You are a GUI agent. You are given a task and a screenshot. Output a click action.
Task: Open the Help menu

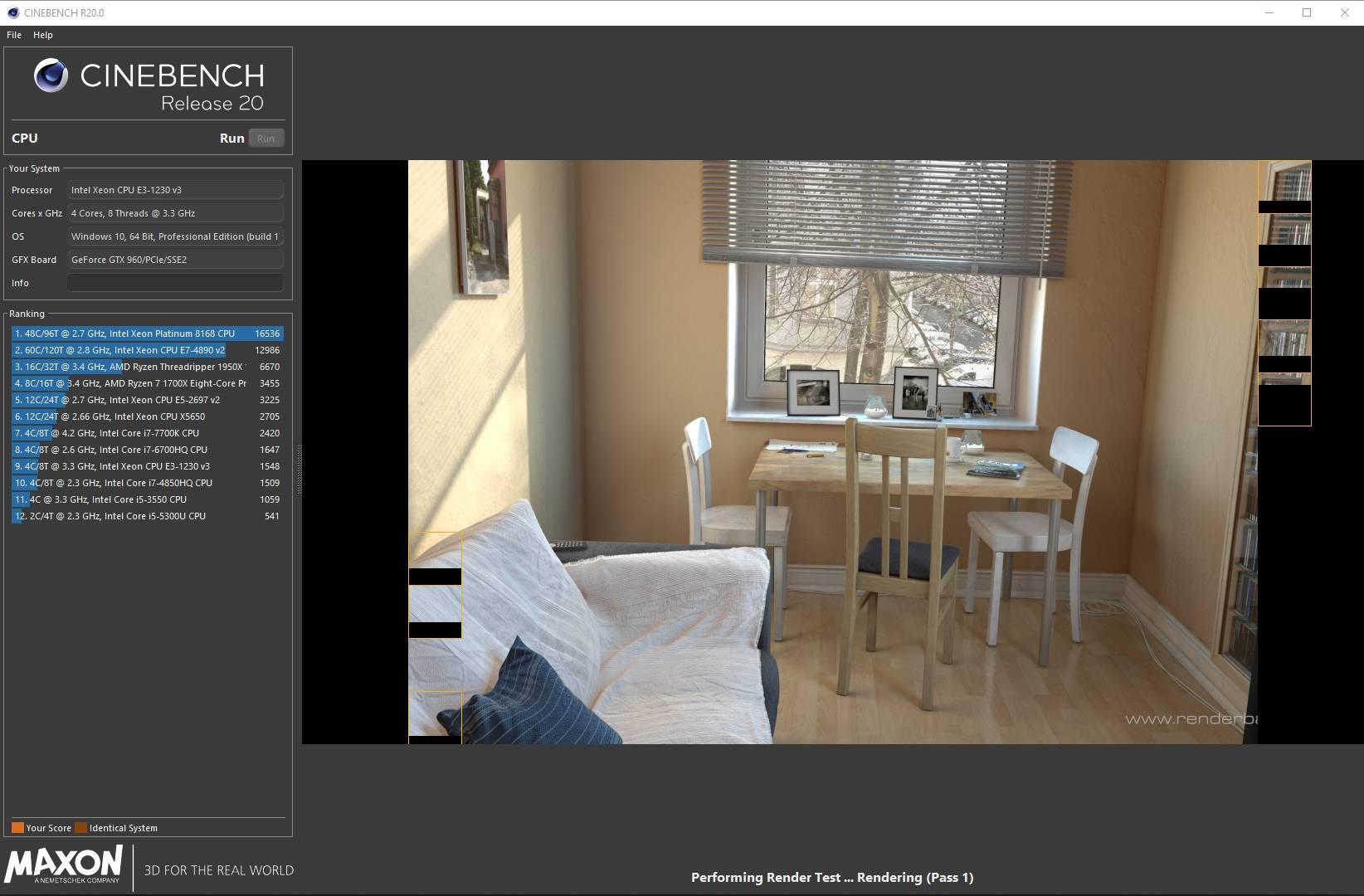coord(43,35)
